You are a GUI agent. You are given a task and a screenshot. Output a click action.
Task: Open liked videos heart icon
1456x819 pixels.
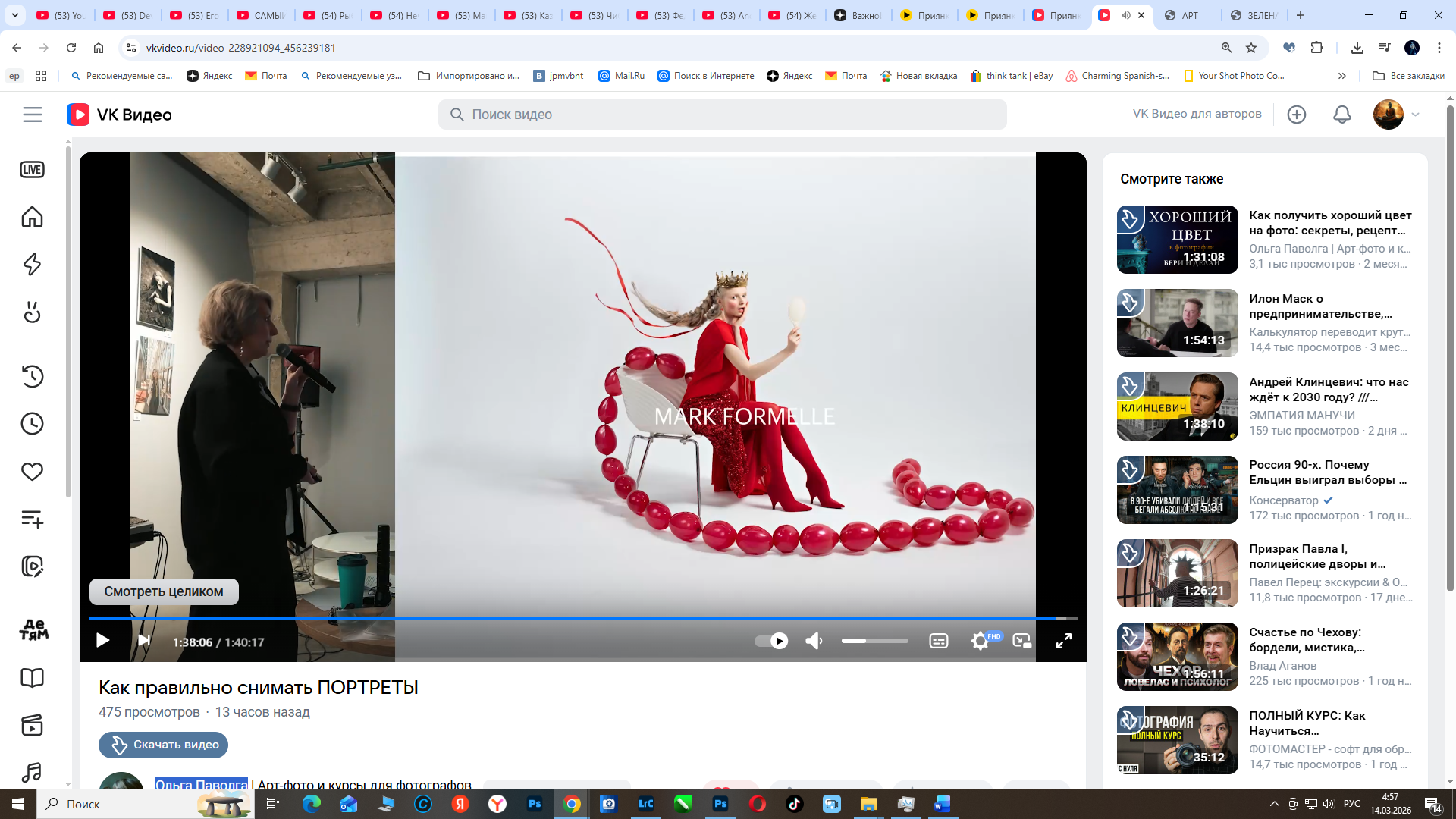[32, 472]
